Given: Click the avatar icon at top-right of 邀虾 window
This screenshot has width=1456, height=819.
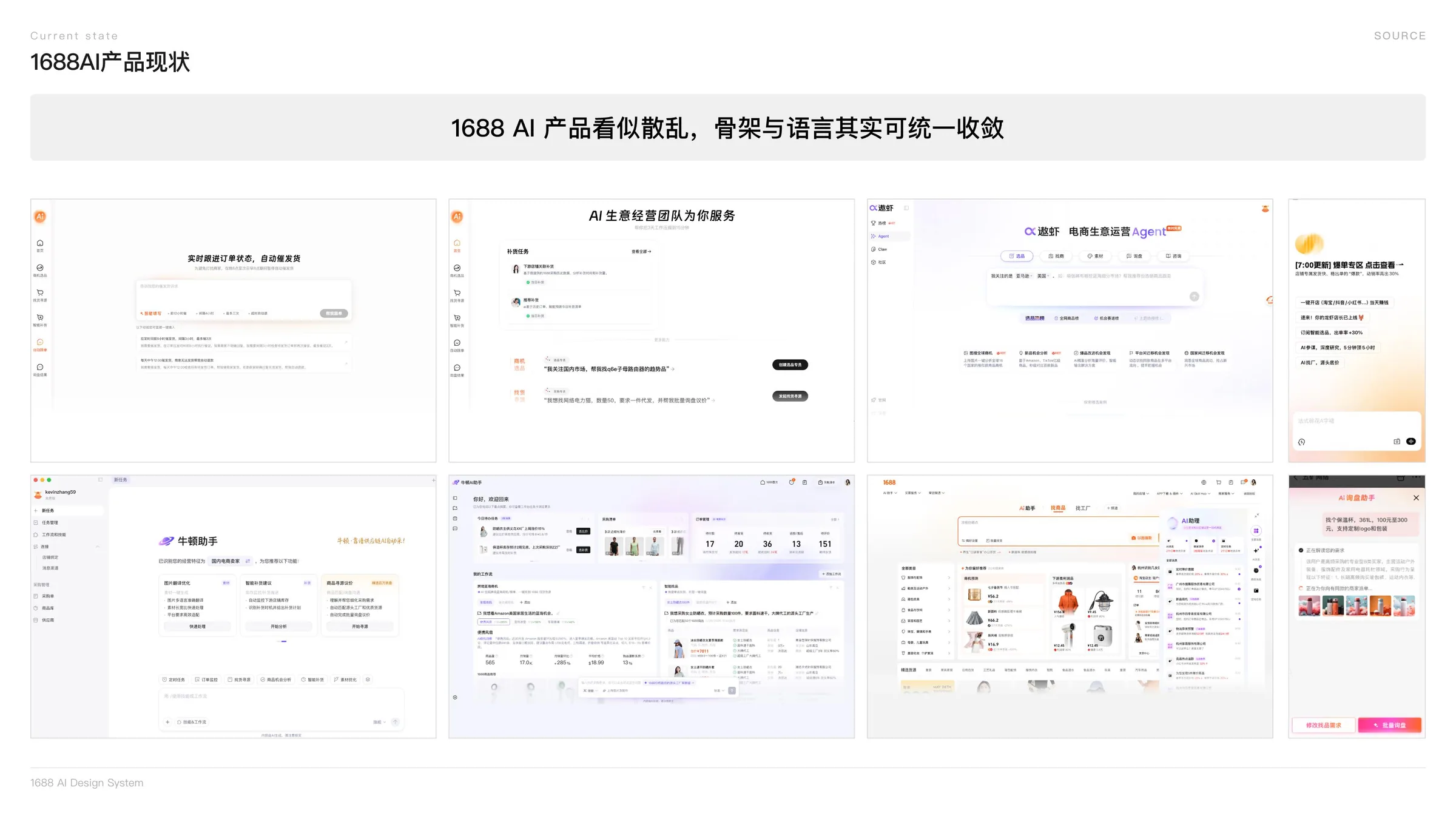Looking at the screenshot, I should point(1265,209).
